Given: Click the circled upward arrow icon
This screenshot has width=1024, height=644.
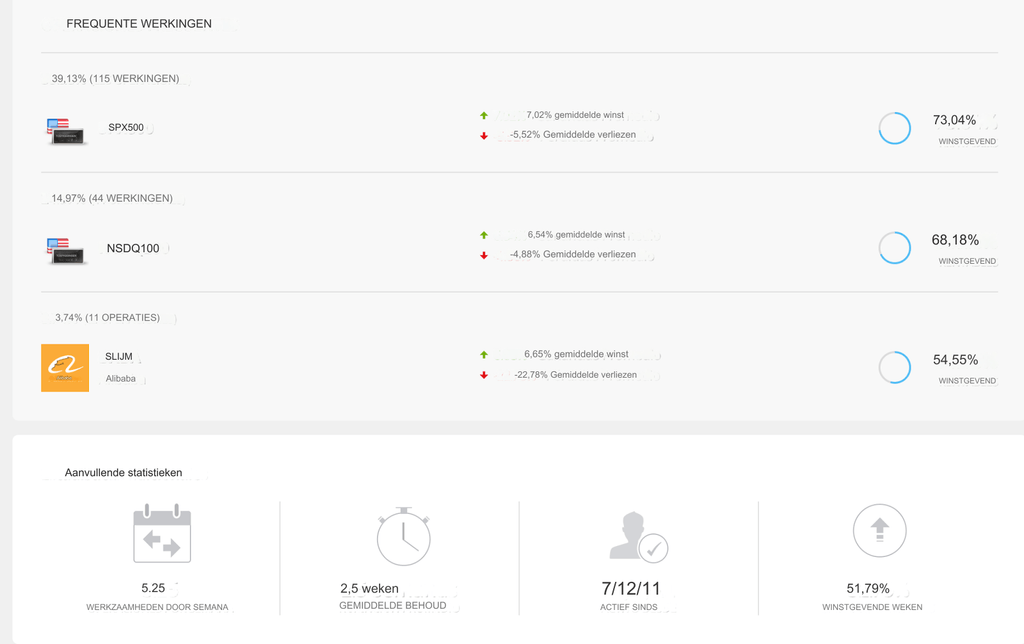Looking at the screenshot, I should [x=879, y=531].
